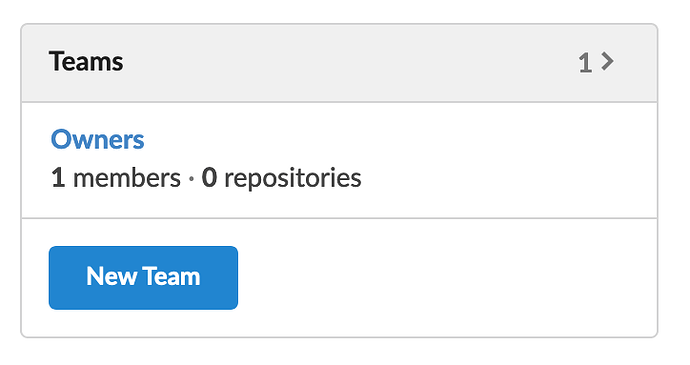This screenshot has width=690, height=365.
Task: Click the New Team button
Action: (143, 277)
